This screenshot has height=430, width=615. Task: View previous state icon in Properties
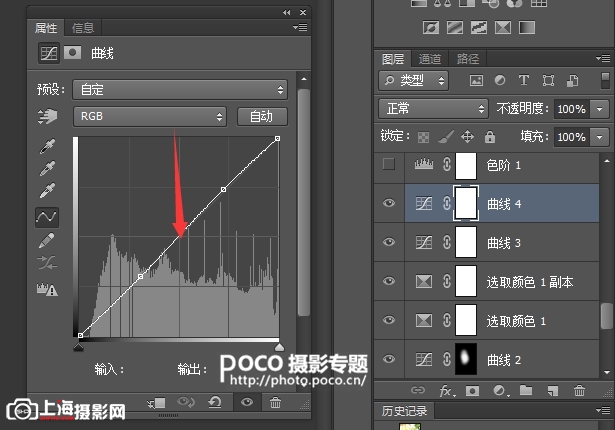pos(186,402)
